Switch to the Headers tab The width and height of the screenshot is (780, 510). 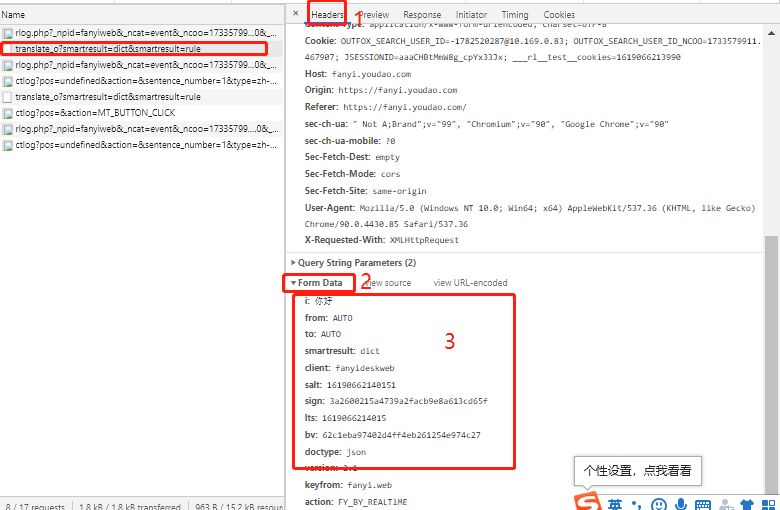coord(327,15)
